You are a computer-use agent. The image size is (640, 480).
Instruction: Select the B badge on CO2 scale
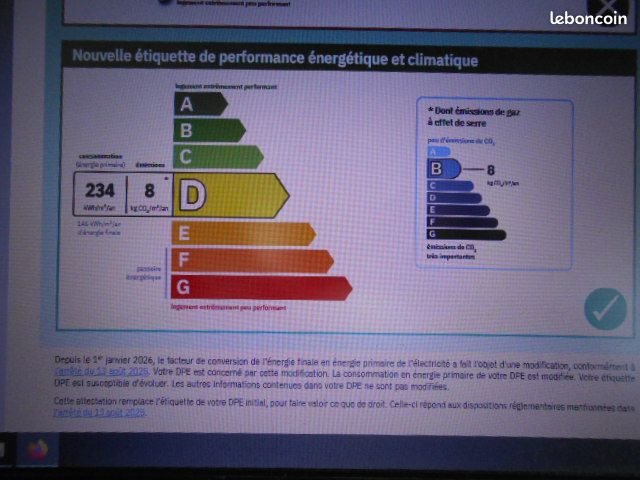(444, 169)
